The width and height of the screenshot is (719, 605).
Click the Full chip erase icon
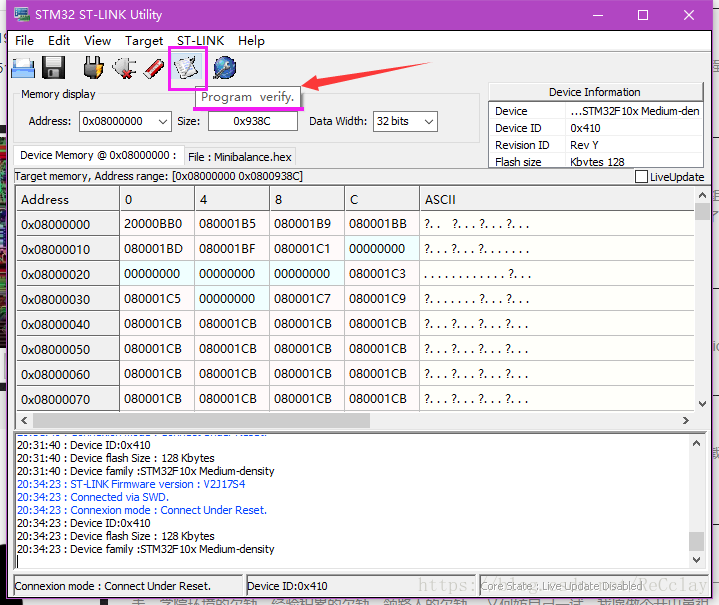(154, 68)
